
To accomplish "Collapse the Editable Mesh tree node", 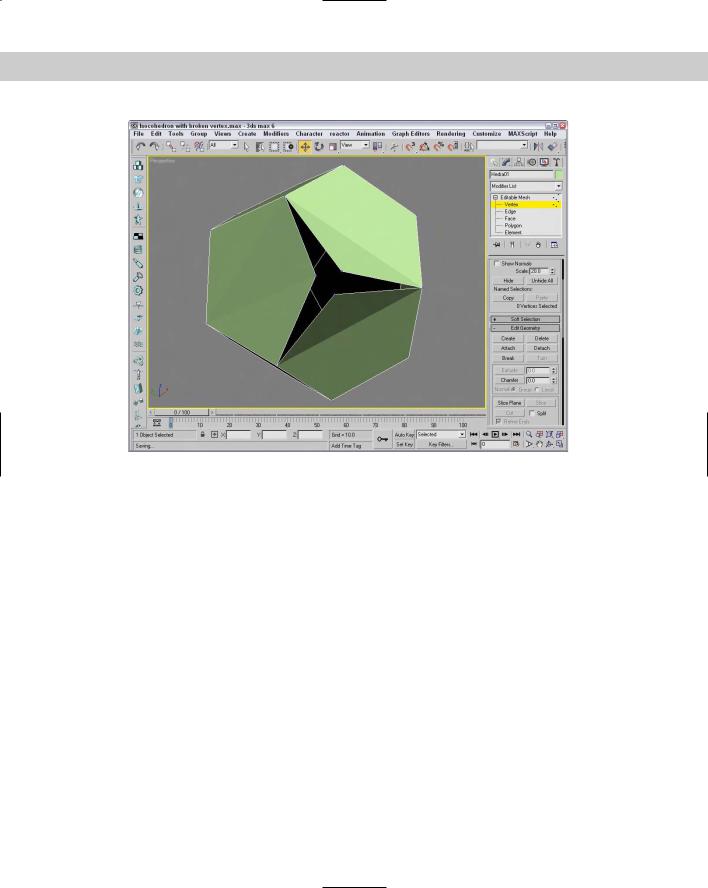I will point(495,198).
